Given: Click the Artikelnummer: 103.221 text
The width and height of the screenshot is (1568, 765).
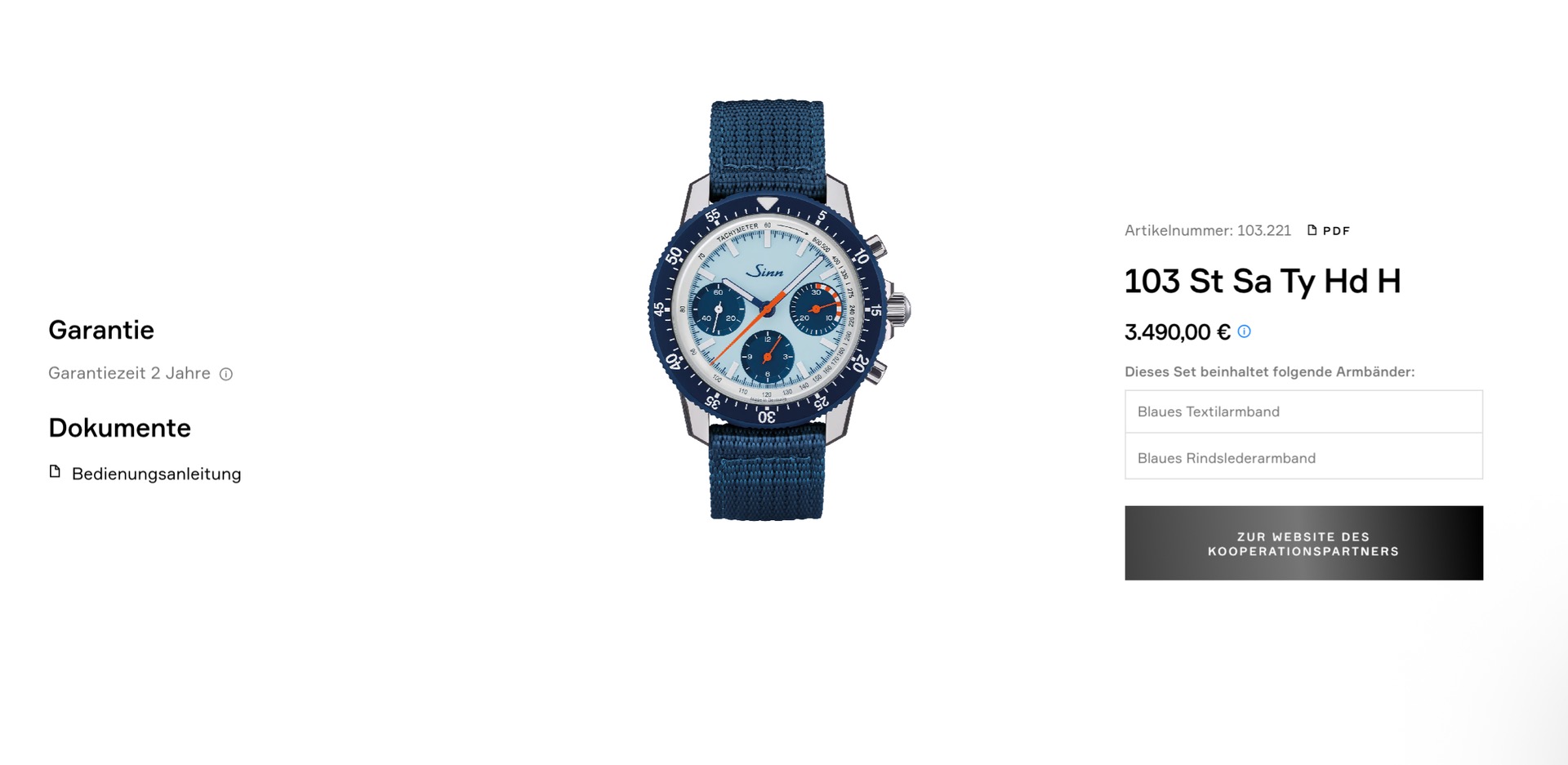Looking at the screenshot, I should point(1208,231).
